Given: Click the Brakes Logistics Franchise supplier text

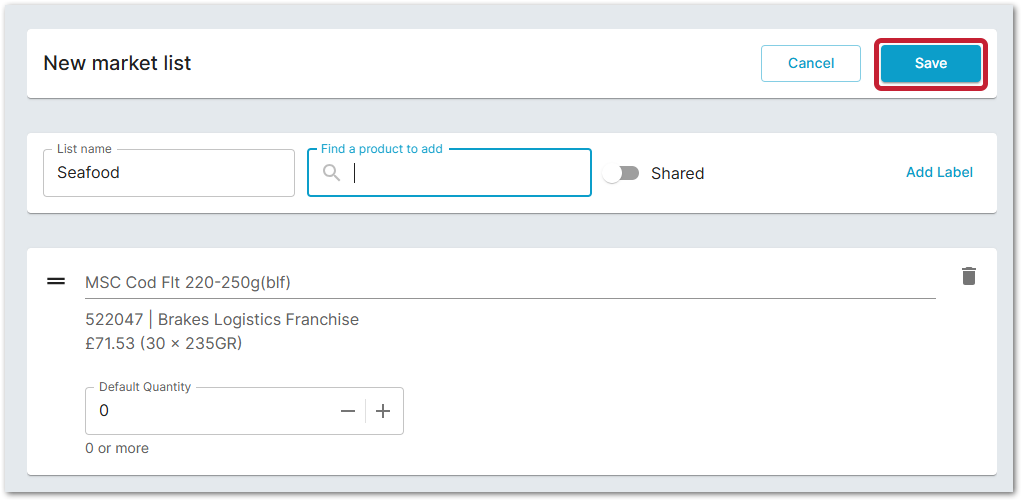Looking at the screenshot, I should [258, 320].
